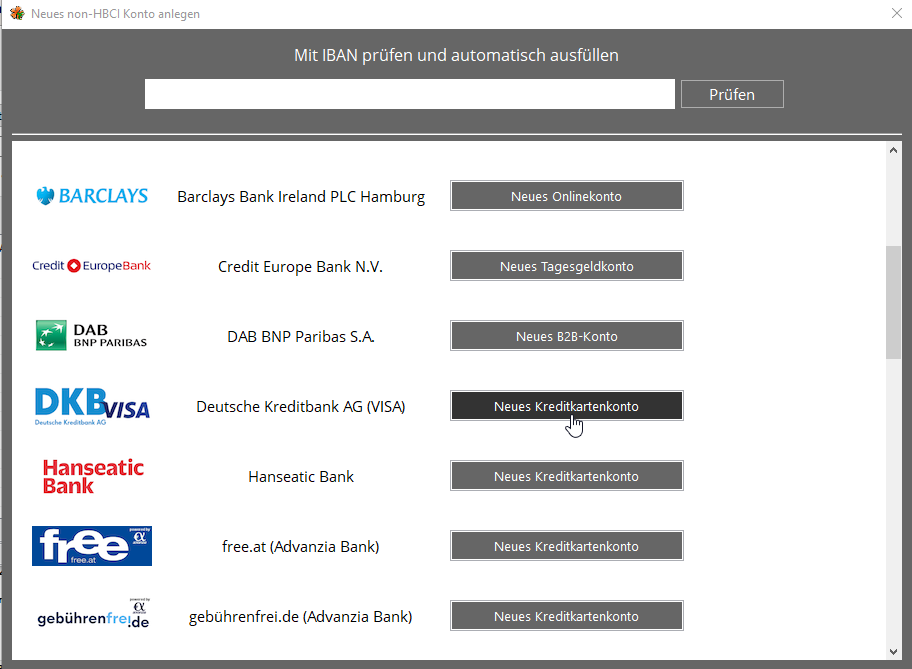
Task: Click the scrollbar up arrow
Action: pos(893,150)
